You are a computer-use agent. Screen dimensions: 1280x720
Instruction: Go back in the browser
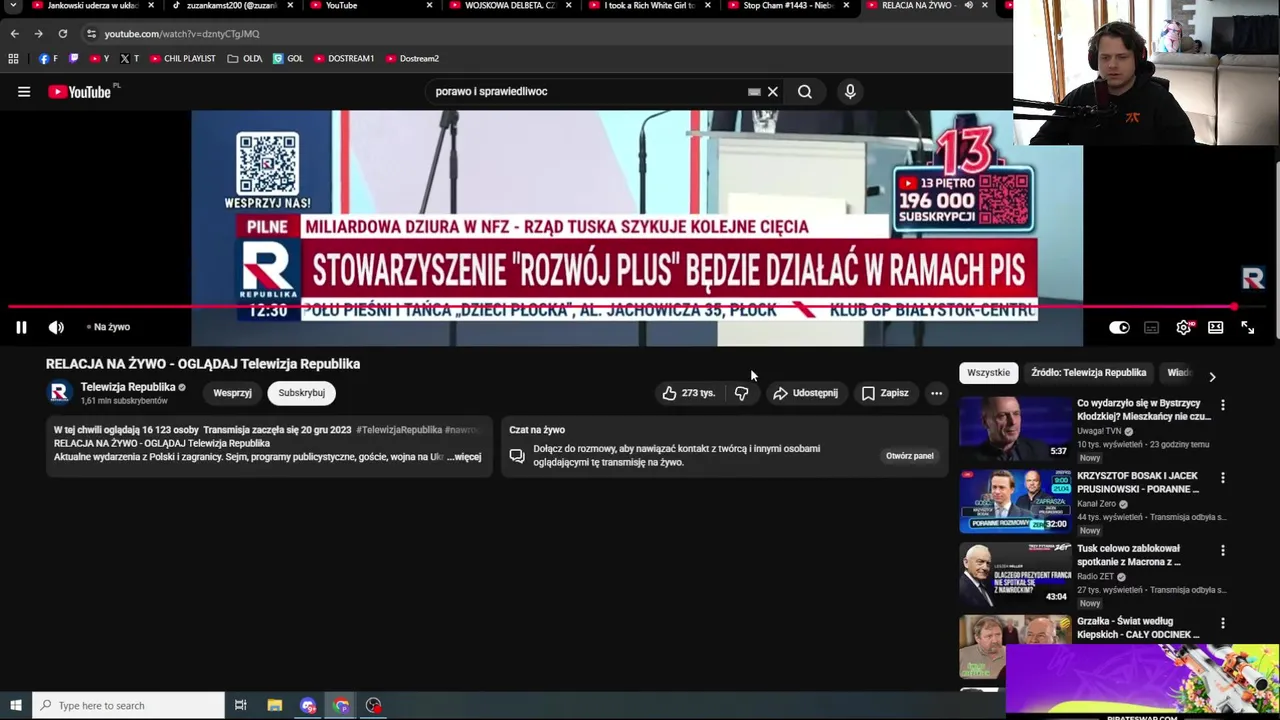(x=14, y=34)
